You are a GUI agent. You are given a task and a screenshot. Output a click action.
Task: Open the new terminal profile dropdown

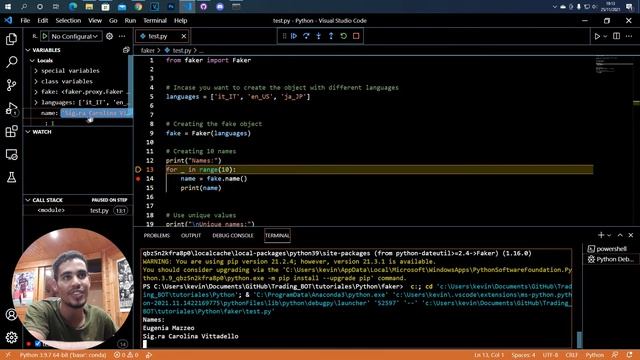[609, 235]
